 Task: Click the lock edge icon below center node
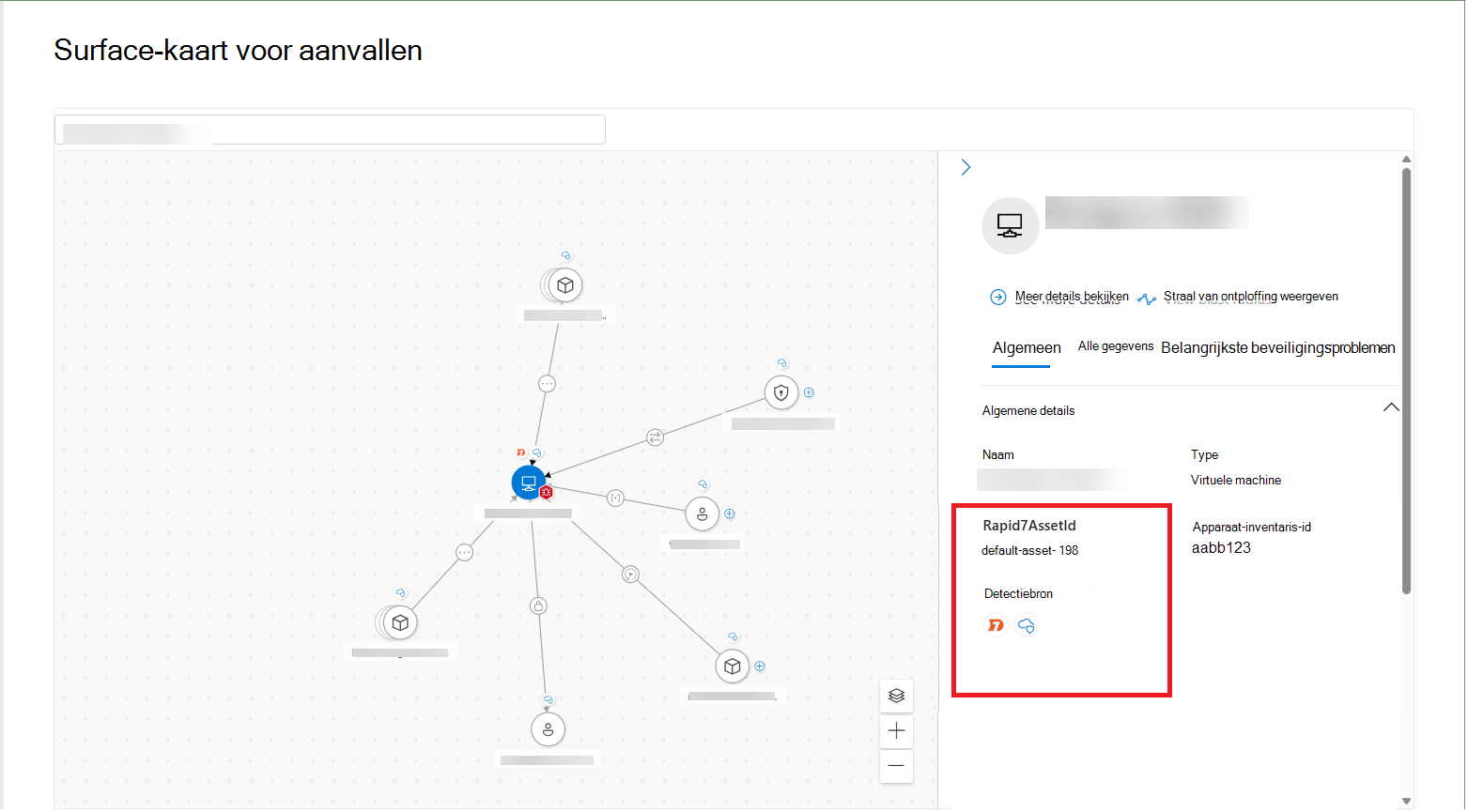[538, 605]
